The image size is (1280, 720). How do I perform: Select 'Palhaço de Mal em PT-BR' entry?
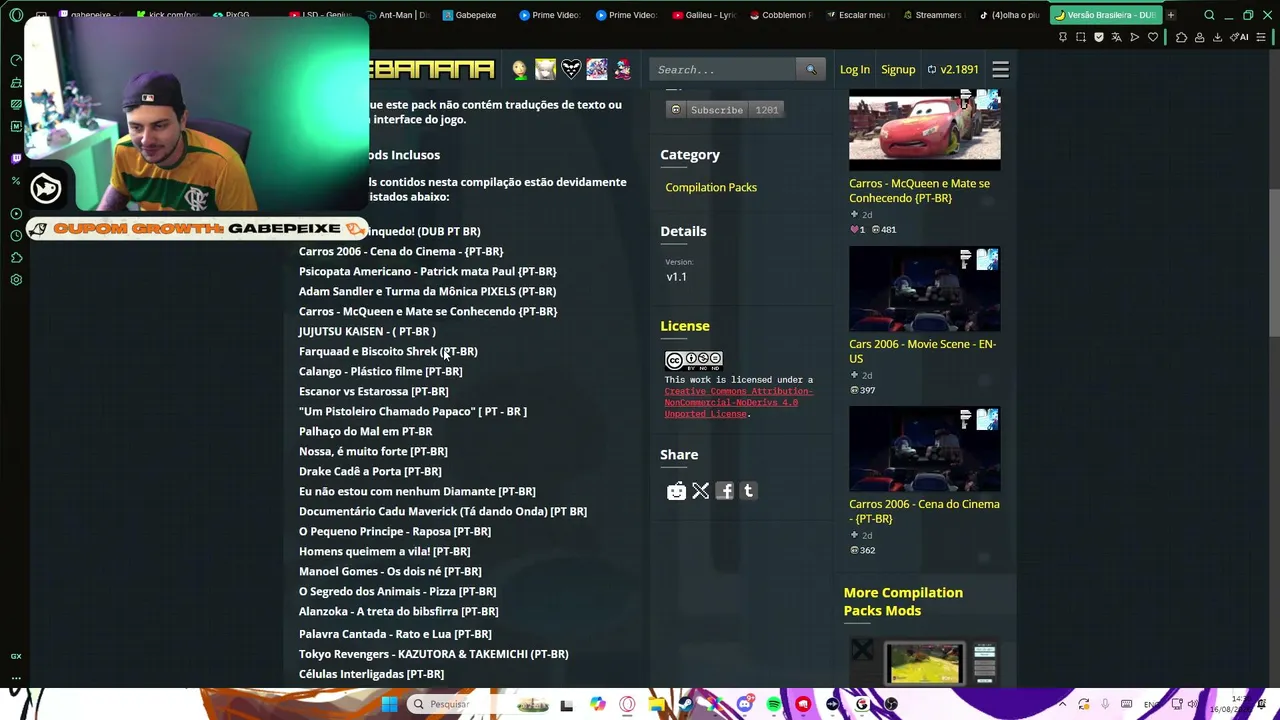coord(365,431)
